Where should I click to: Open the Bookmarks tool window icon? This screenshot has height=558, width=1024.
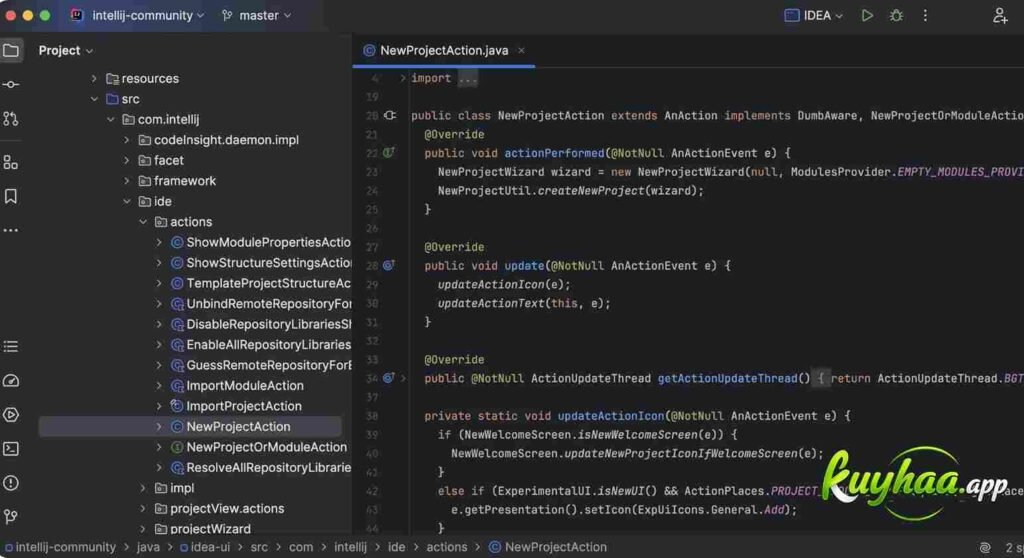pos(11,196)
